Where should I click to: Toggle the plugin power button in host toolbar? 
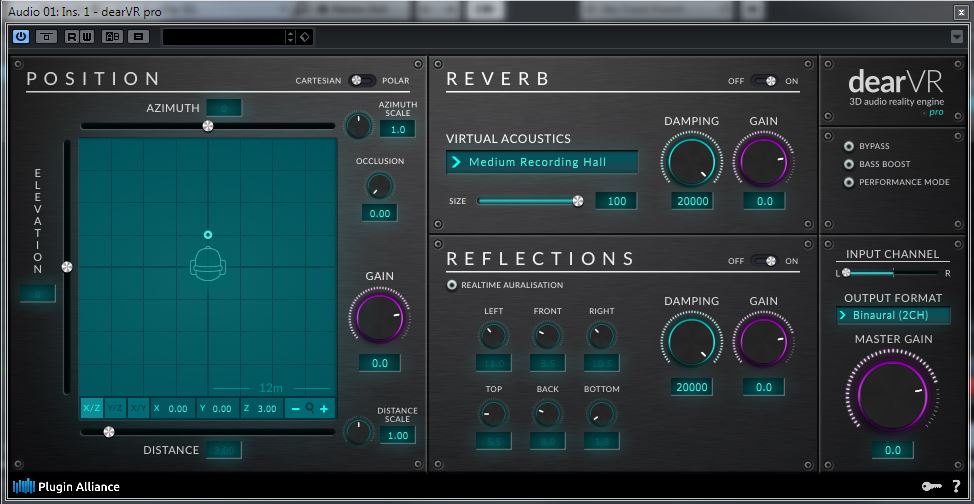point(20,37)
